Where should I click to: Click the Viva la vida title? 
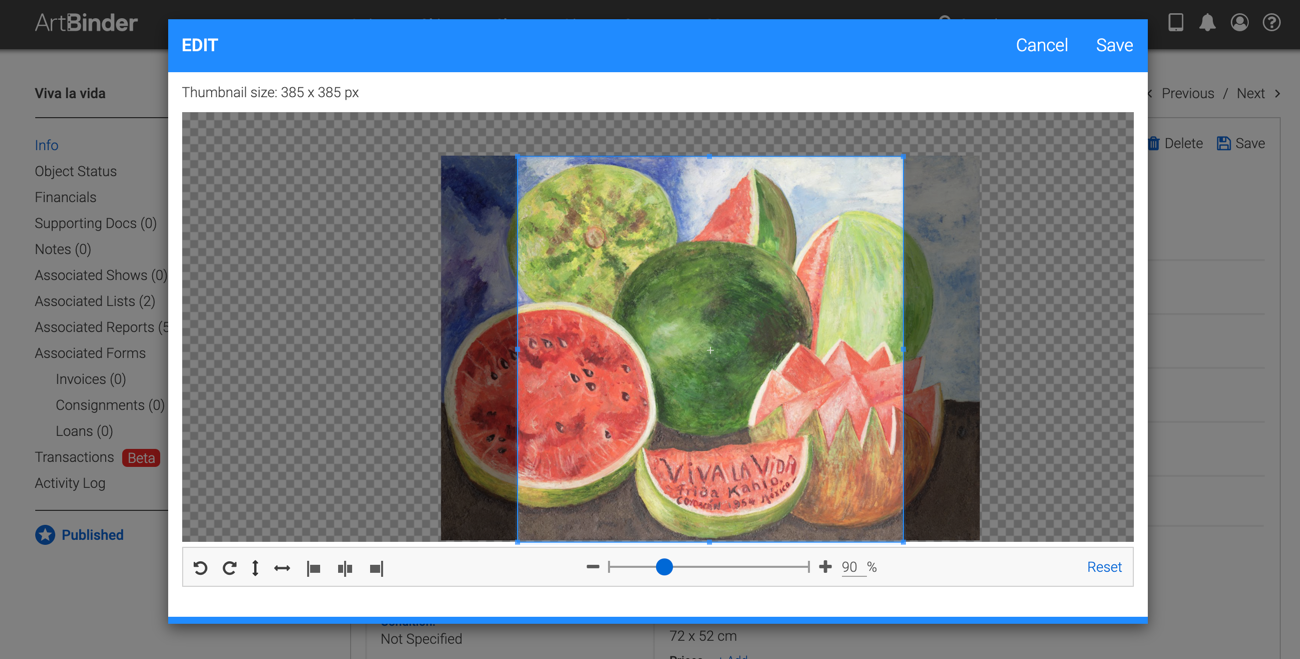[x=70, y=93]
